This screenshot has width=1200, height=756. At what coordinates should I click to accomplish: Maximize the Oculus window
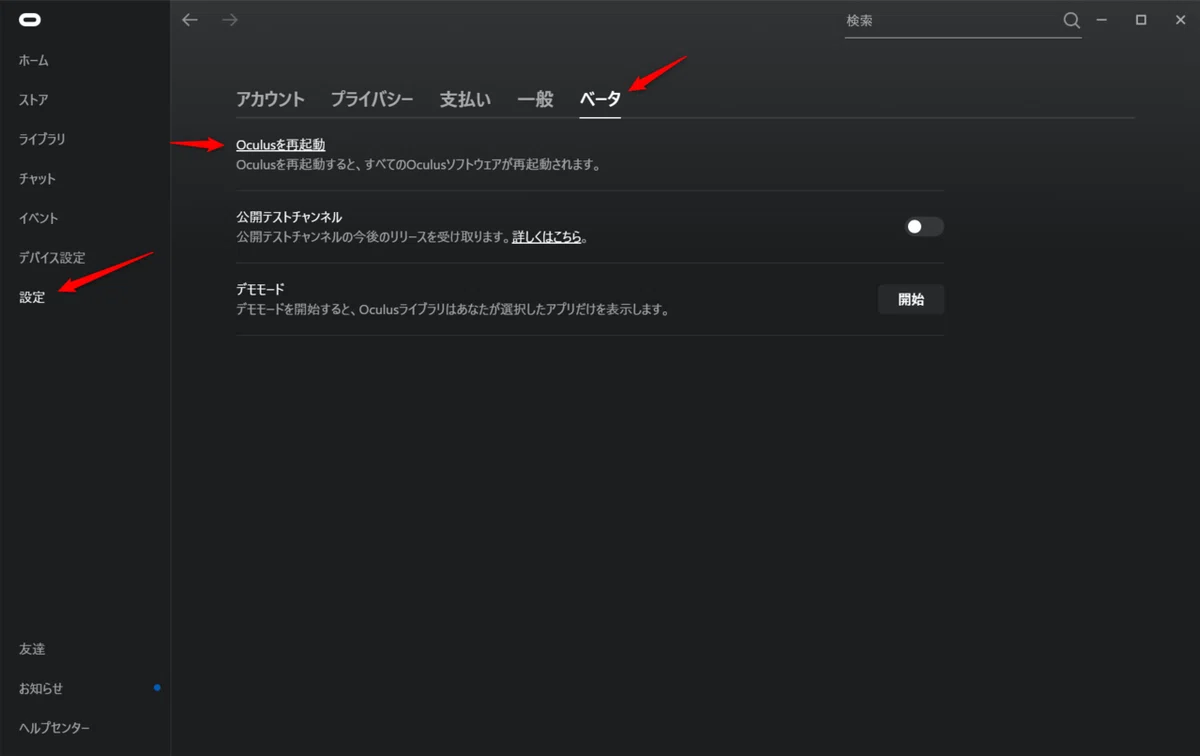pyautogui.click(x=1141, y=20)
